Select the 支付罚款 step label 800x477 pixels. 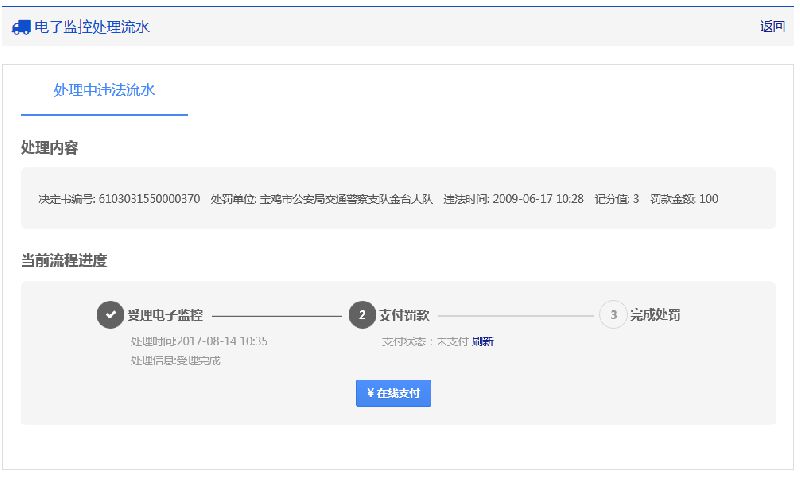pos(404,315)
